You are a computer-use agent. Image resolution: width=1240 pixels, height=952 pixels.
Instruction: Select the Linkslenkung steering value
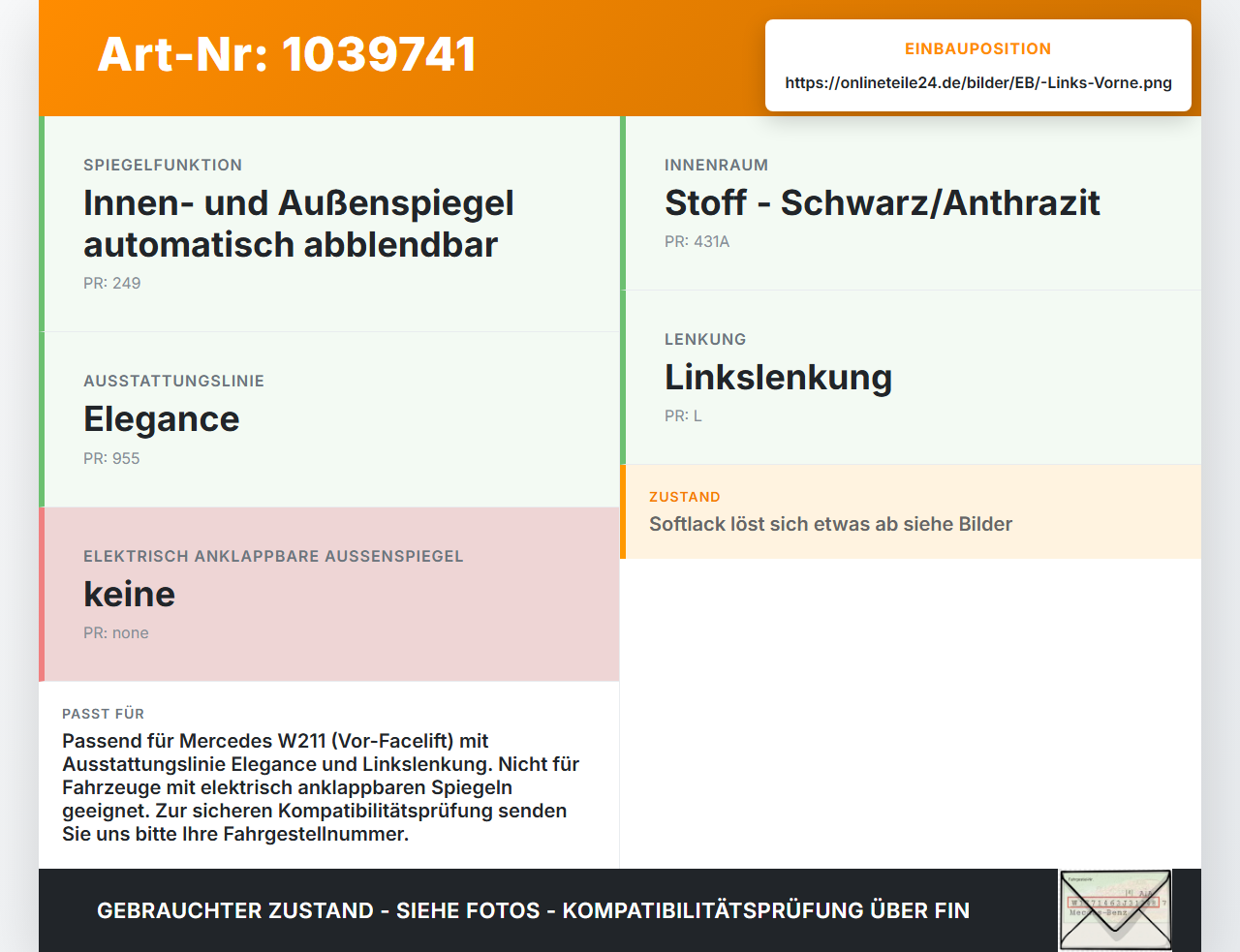[778, 377]
